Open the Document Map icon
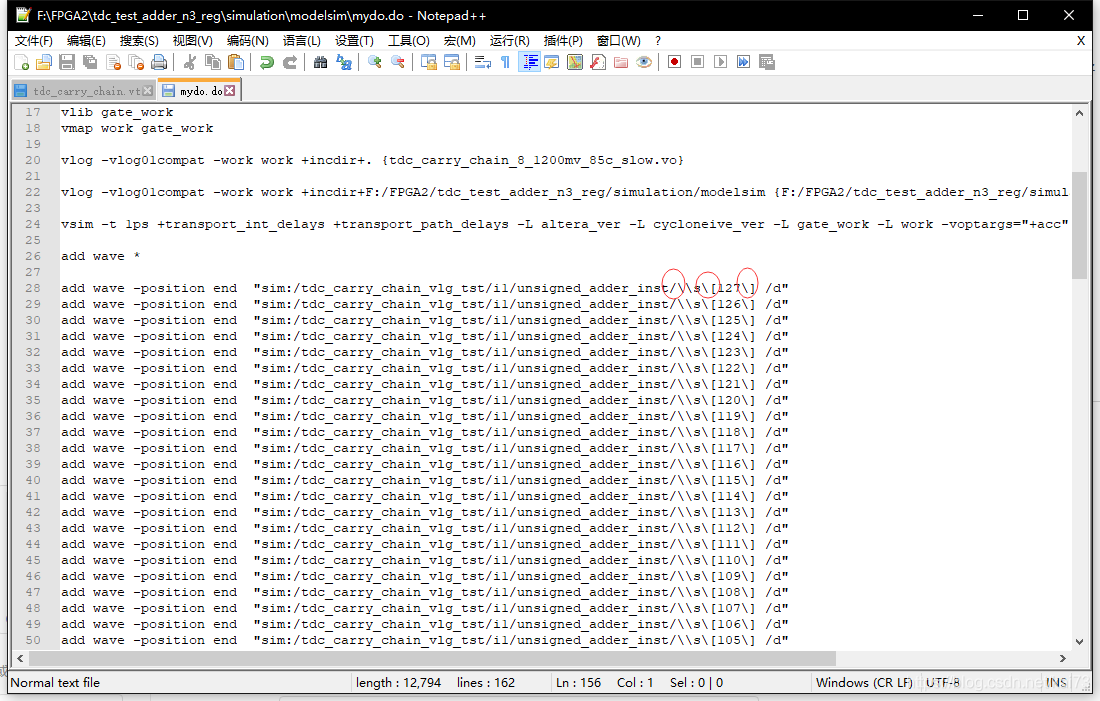 [x=575, y=62]
